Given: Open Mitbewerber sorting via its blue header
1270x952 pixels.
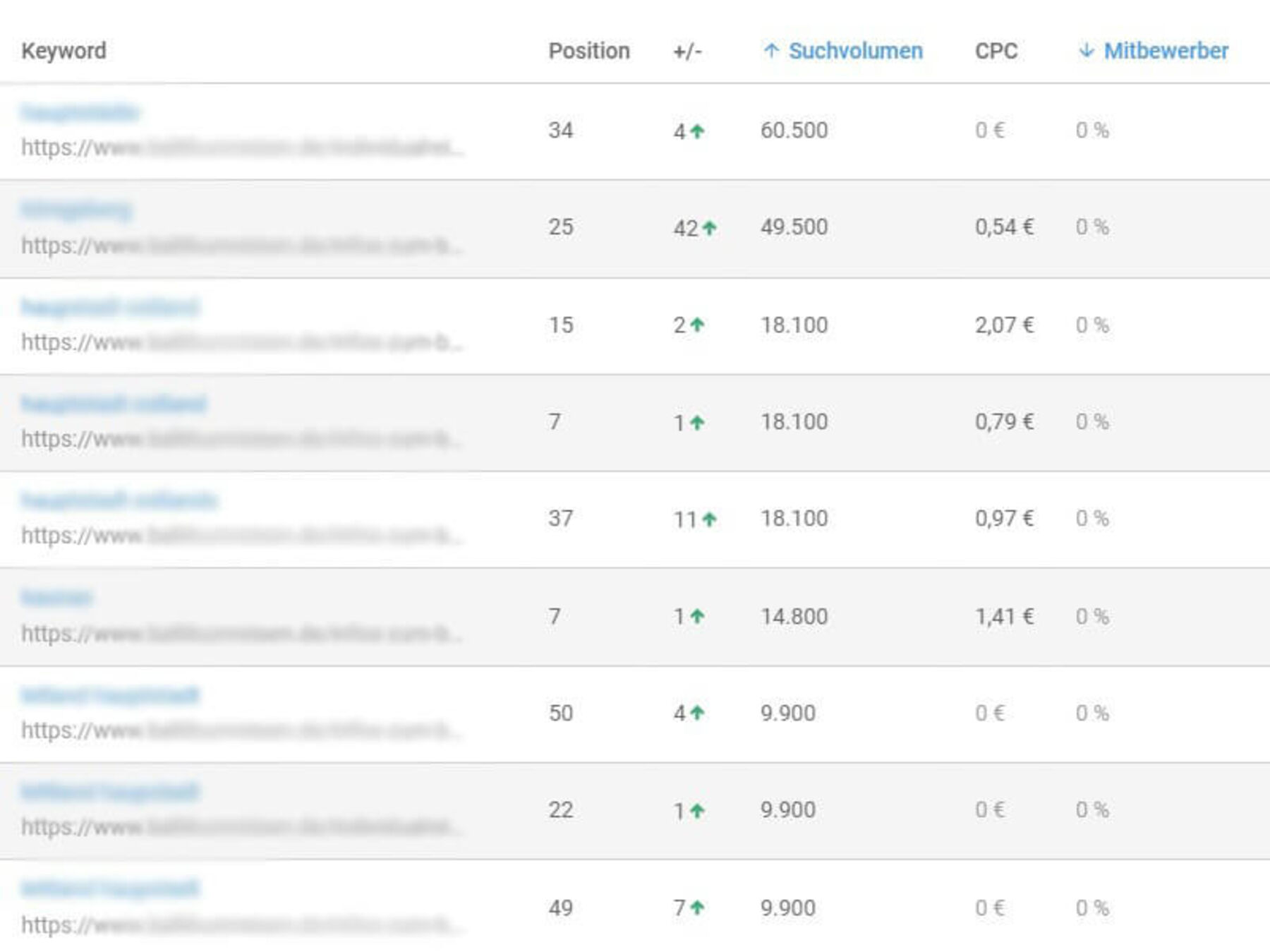Looking at the screenshot, I should (1166, 51).
